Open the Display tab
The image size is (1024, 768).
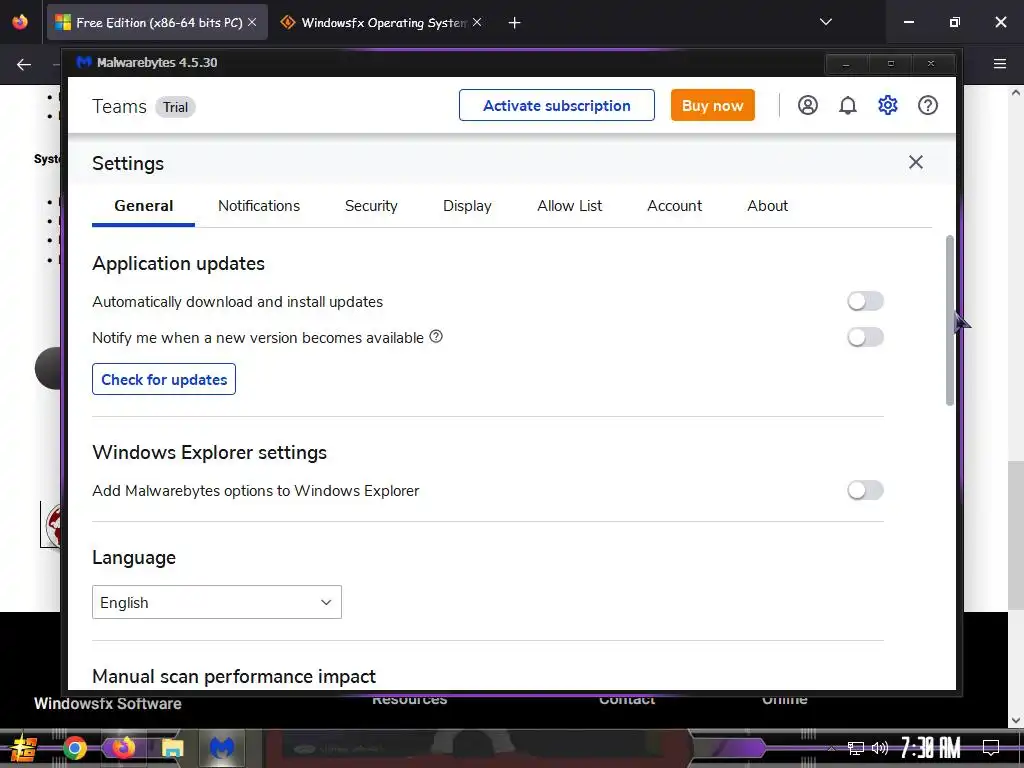tap(467, 206)
